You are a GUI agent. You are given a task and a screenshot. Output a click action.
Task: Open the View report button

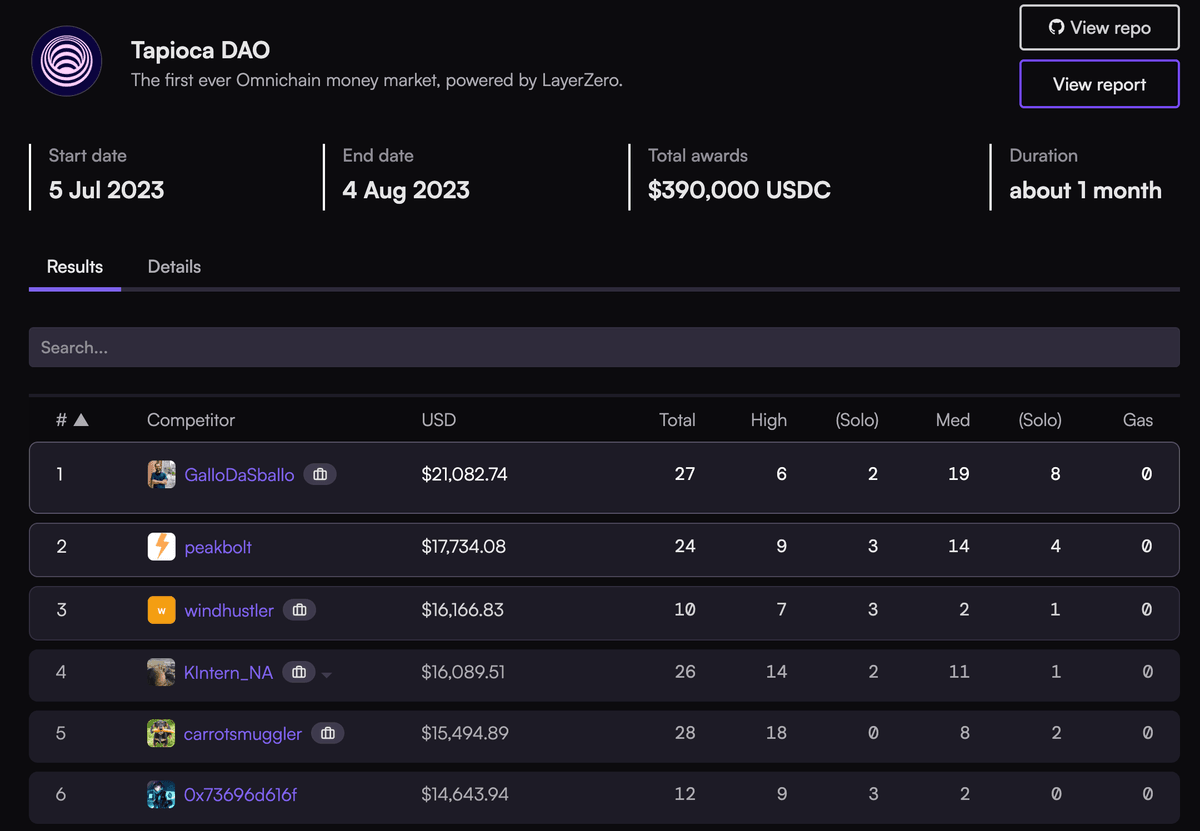1099,84
